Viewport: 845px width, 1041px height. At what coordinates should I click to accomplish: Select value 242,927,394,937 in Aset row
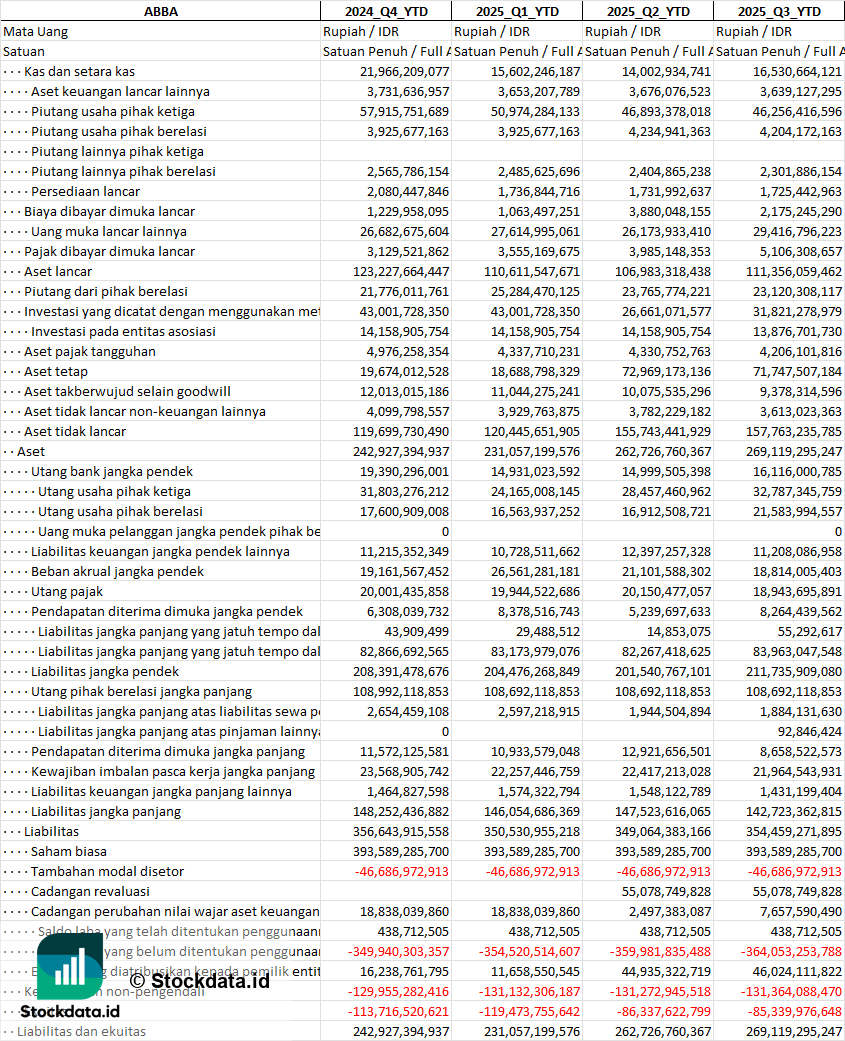pos(401,451)
